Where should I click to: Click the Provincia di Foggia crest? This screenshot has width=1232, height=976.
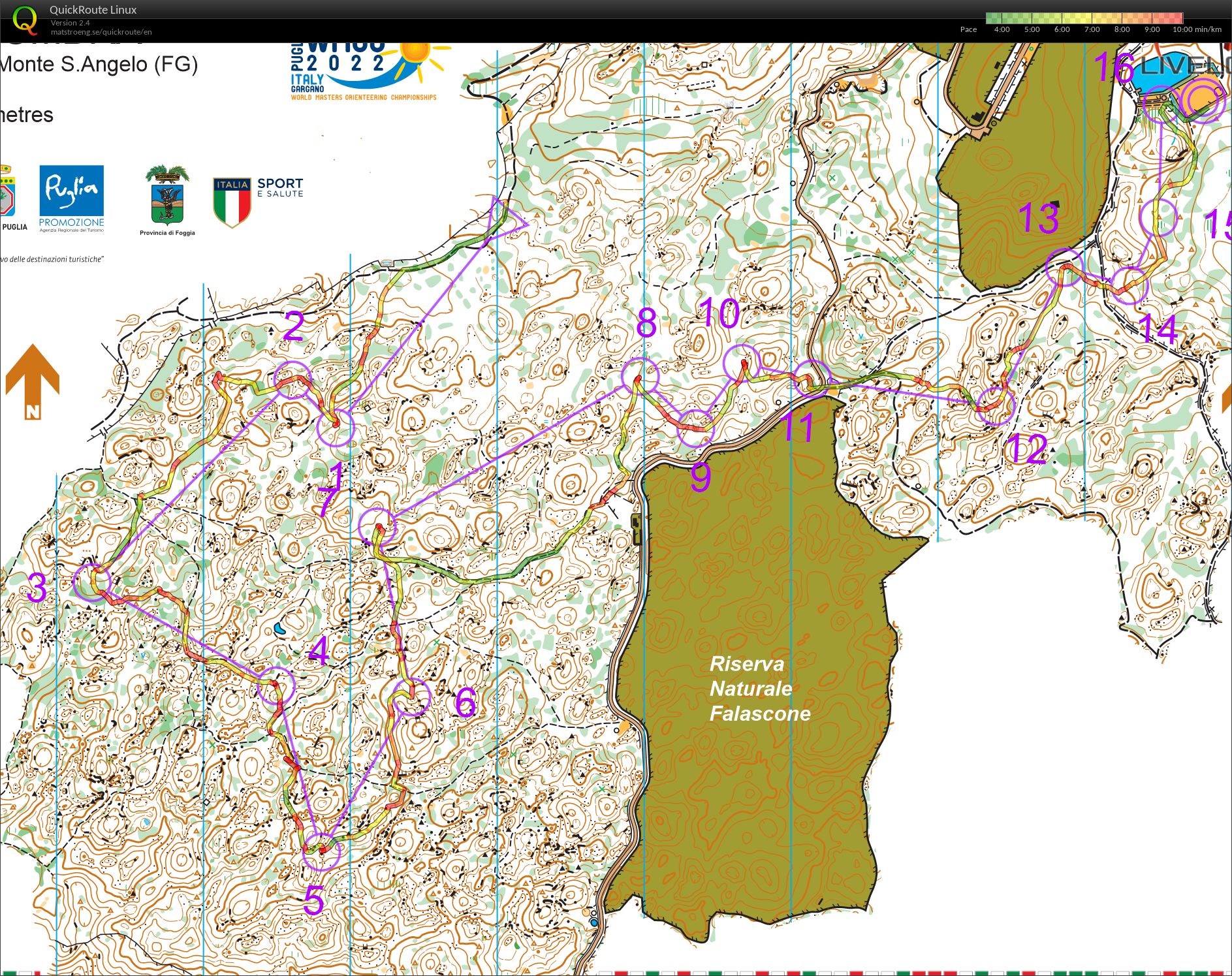[167, 200]
